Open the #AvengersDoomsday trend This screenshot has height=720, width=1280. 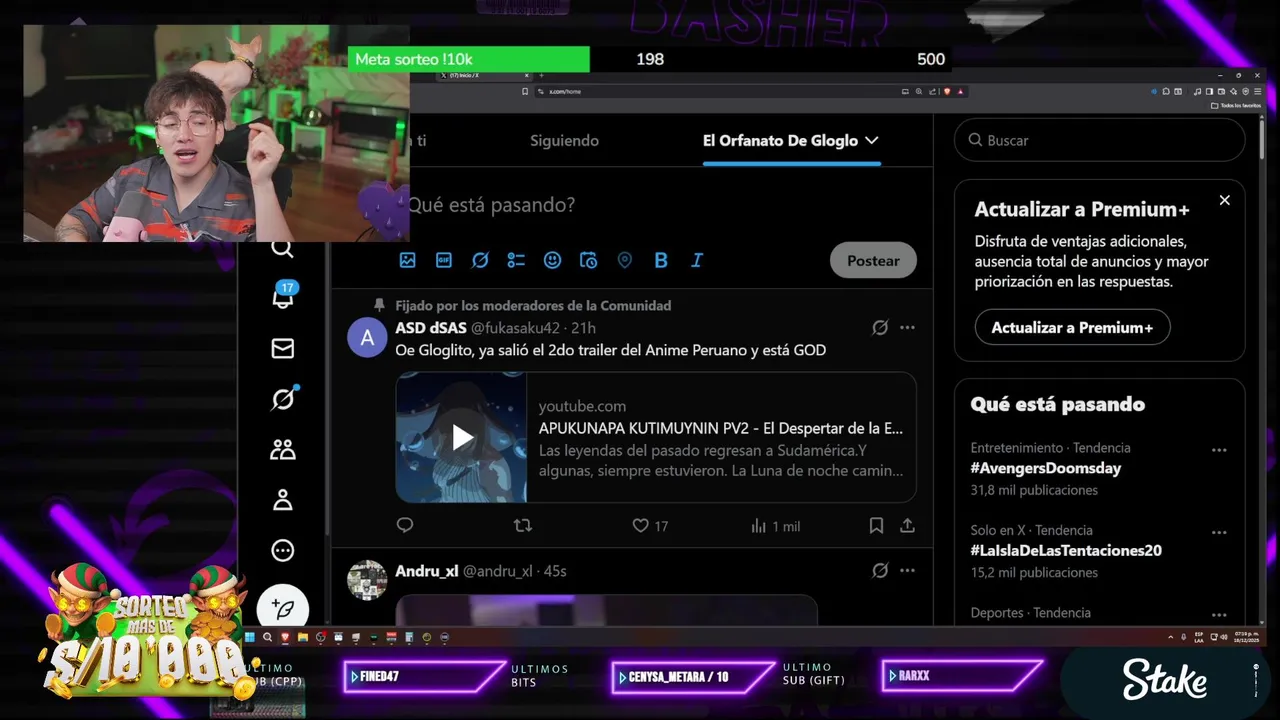point(1046,468)
